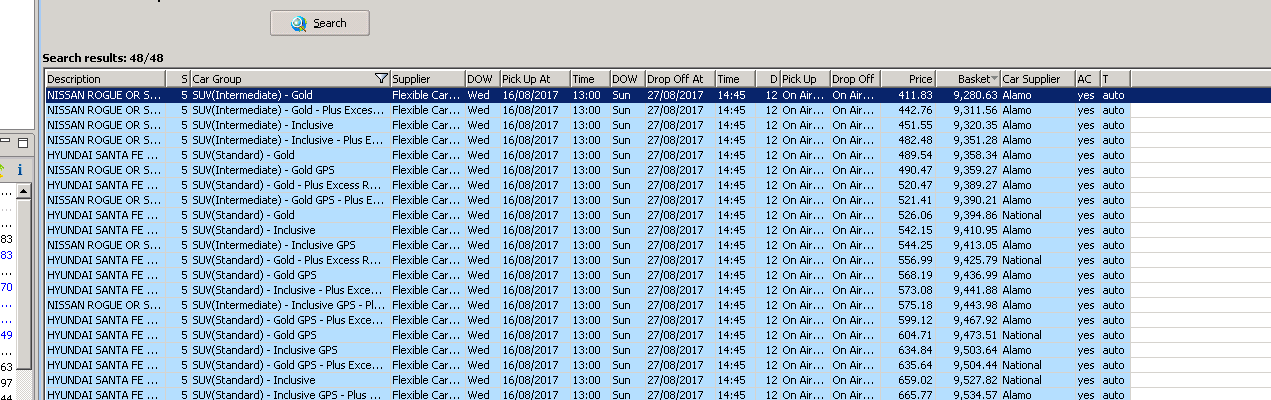
Task: Click the Search results: 48/48 label
Action: point(103,58)
